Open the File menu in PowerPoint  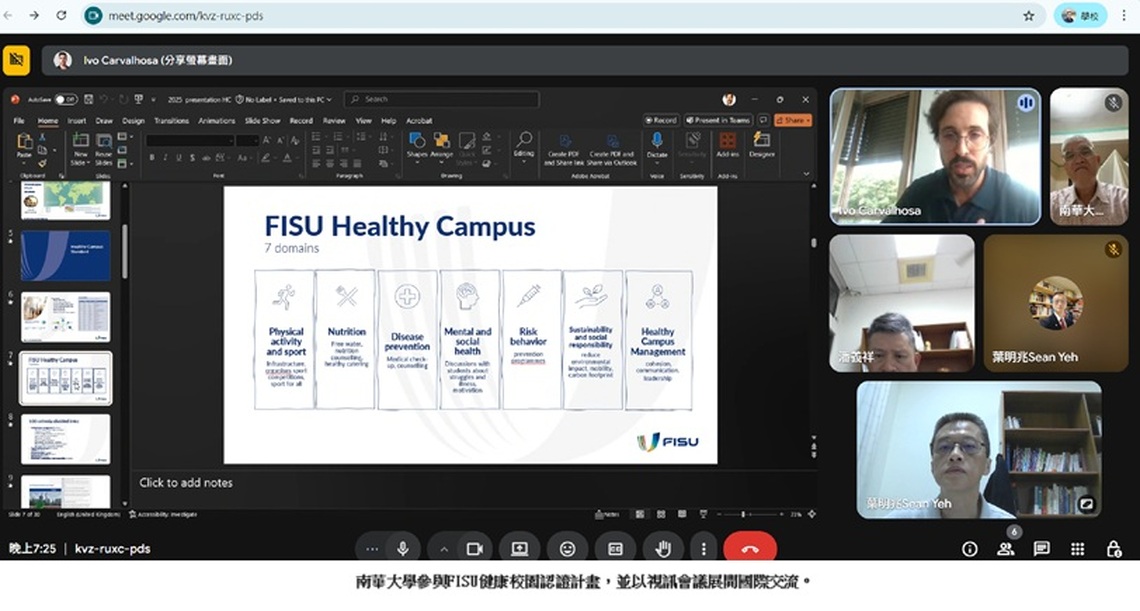click(x=19, y=121)
